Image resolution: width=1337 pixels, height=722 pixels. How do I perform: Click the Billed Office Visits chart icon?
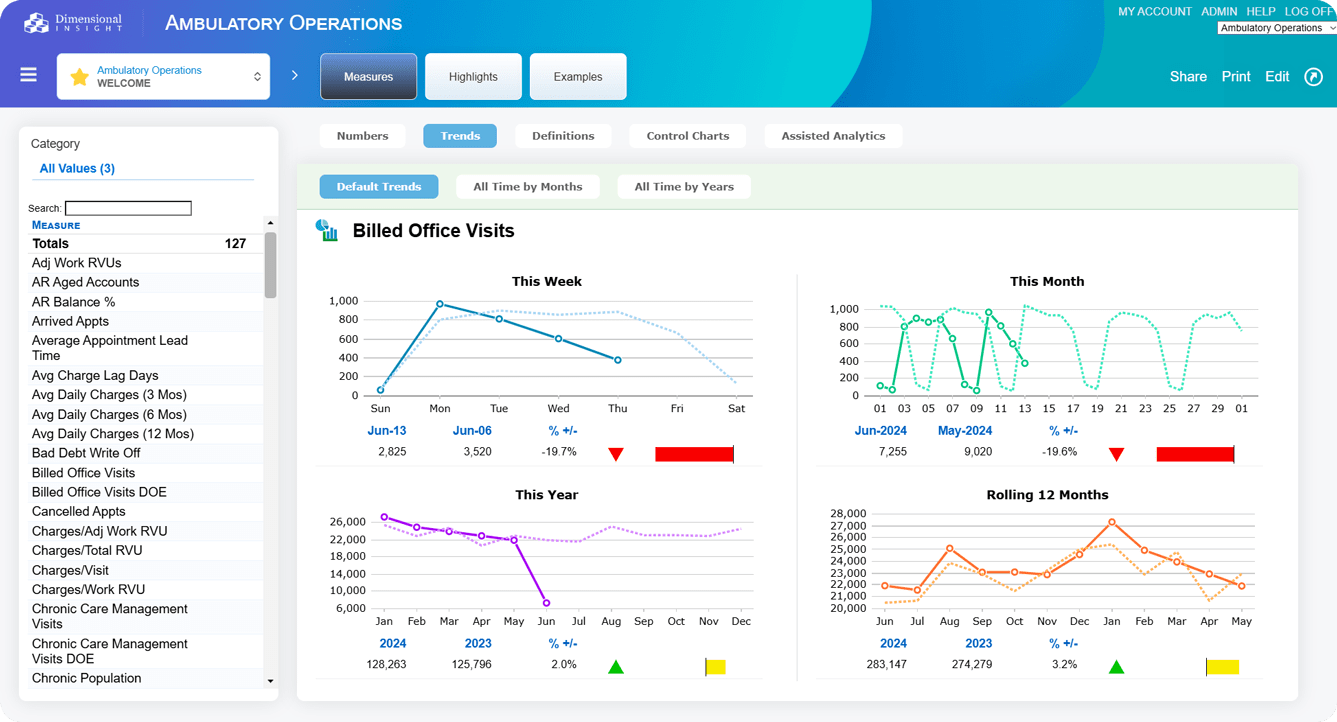tap(327, 231)
